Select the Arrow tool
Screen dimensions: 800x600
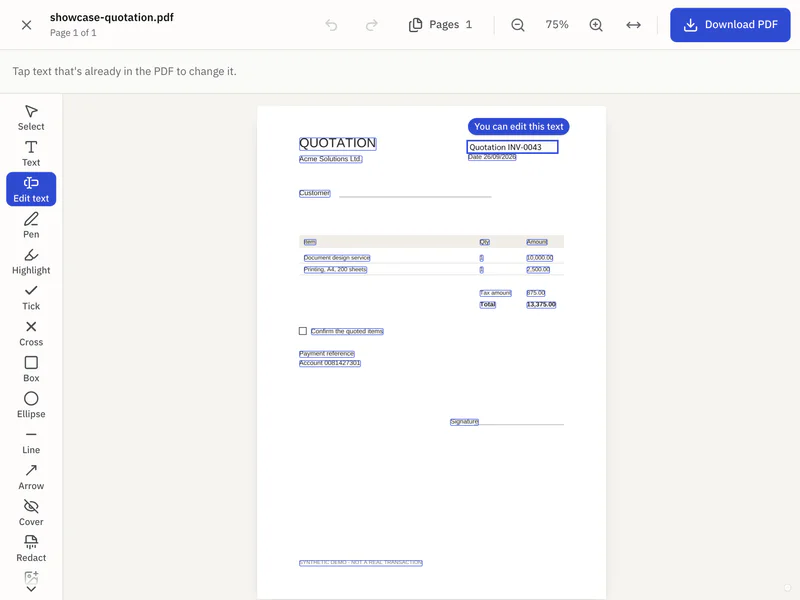[x=31, y=477]
